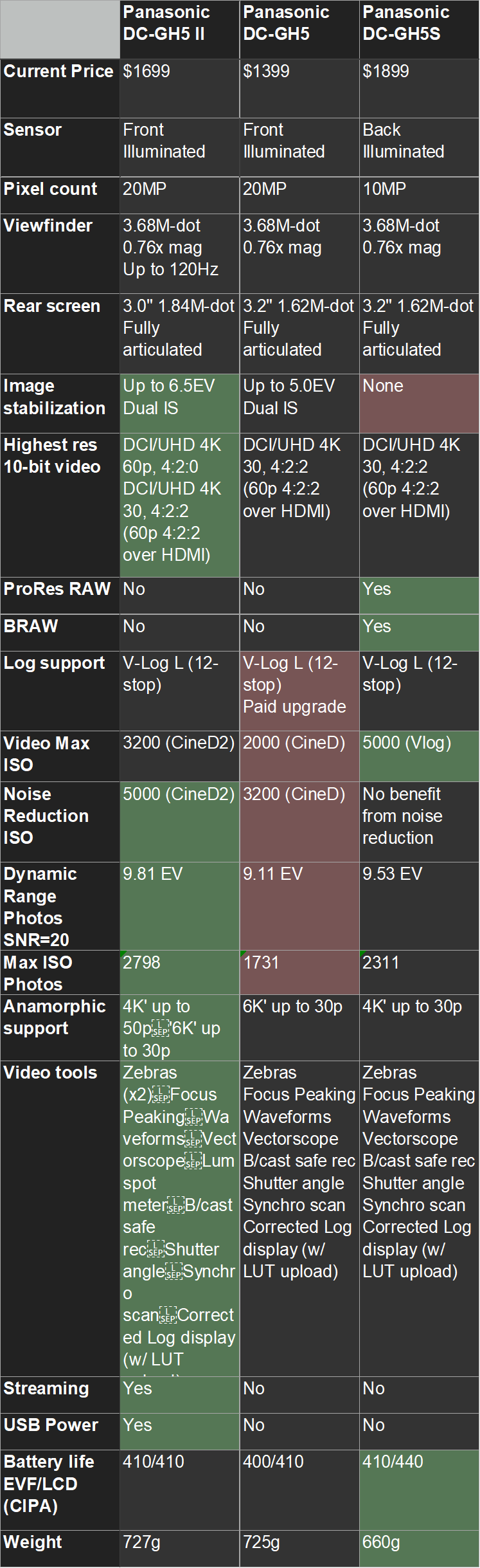The width and height of the screenshot is (480, 1568).
Task: Click the BRAW row label
Action: point(60,632)
